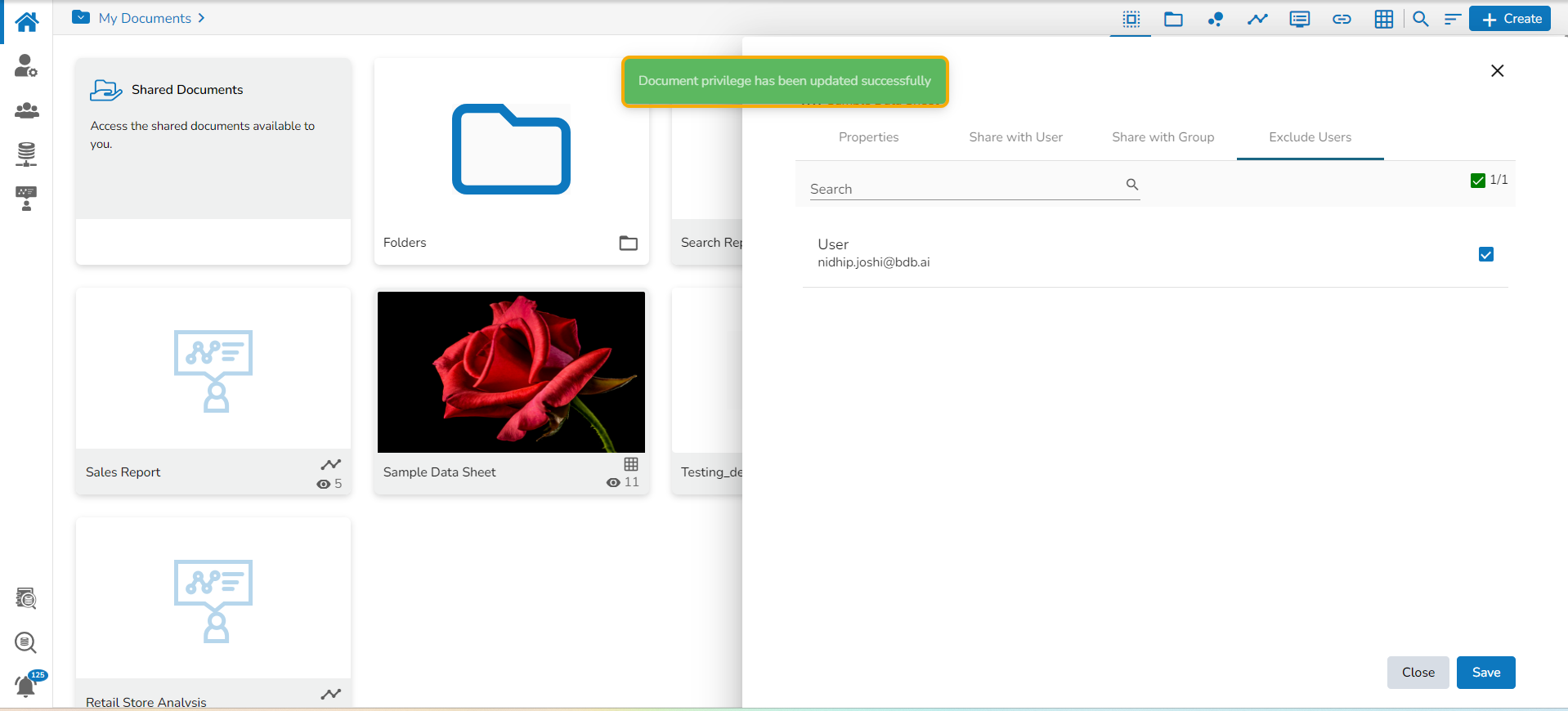Click the Home icon in sidebar

[x=26, y=22]
